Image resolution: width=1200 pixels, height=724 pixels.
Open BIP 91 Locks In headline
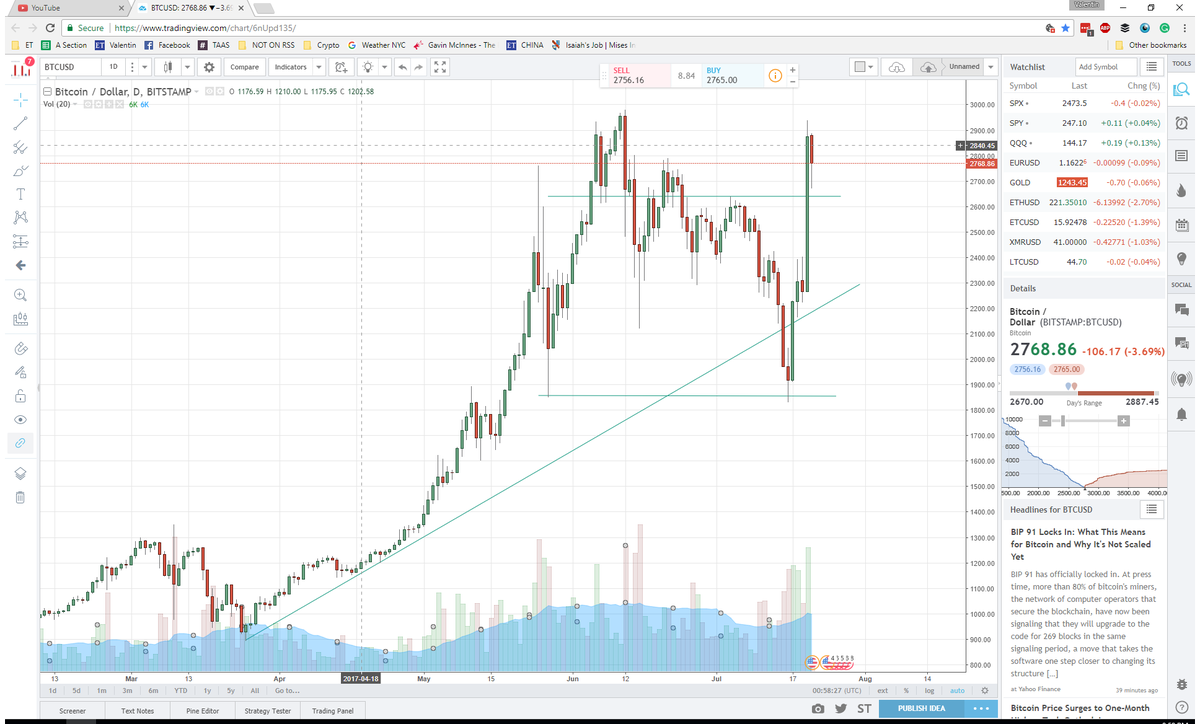click(x=1081, y=545)
